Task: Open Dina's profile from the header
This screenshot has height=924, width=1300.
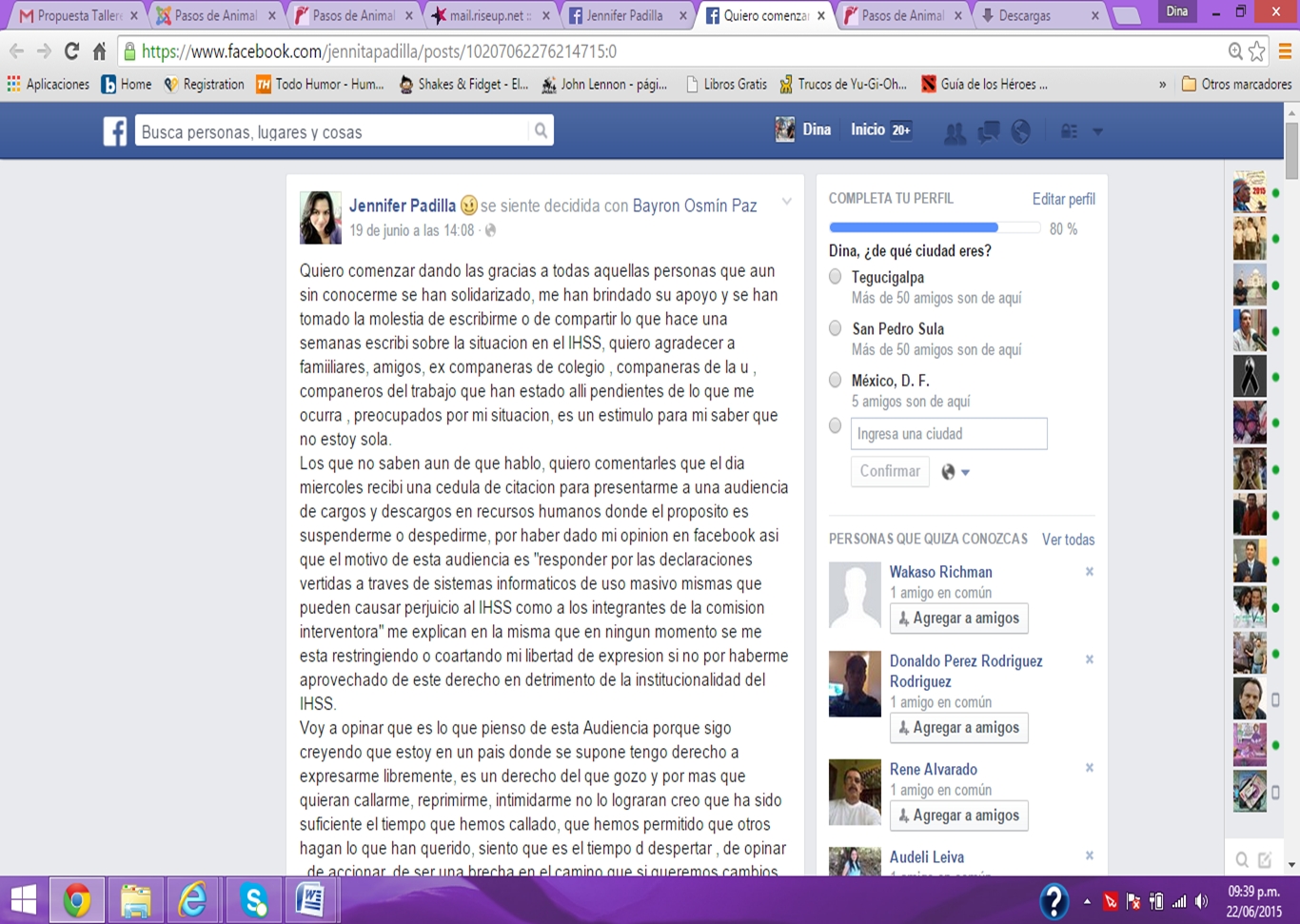Action: (803, 129)
